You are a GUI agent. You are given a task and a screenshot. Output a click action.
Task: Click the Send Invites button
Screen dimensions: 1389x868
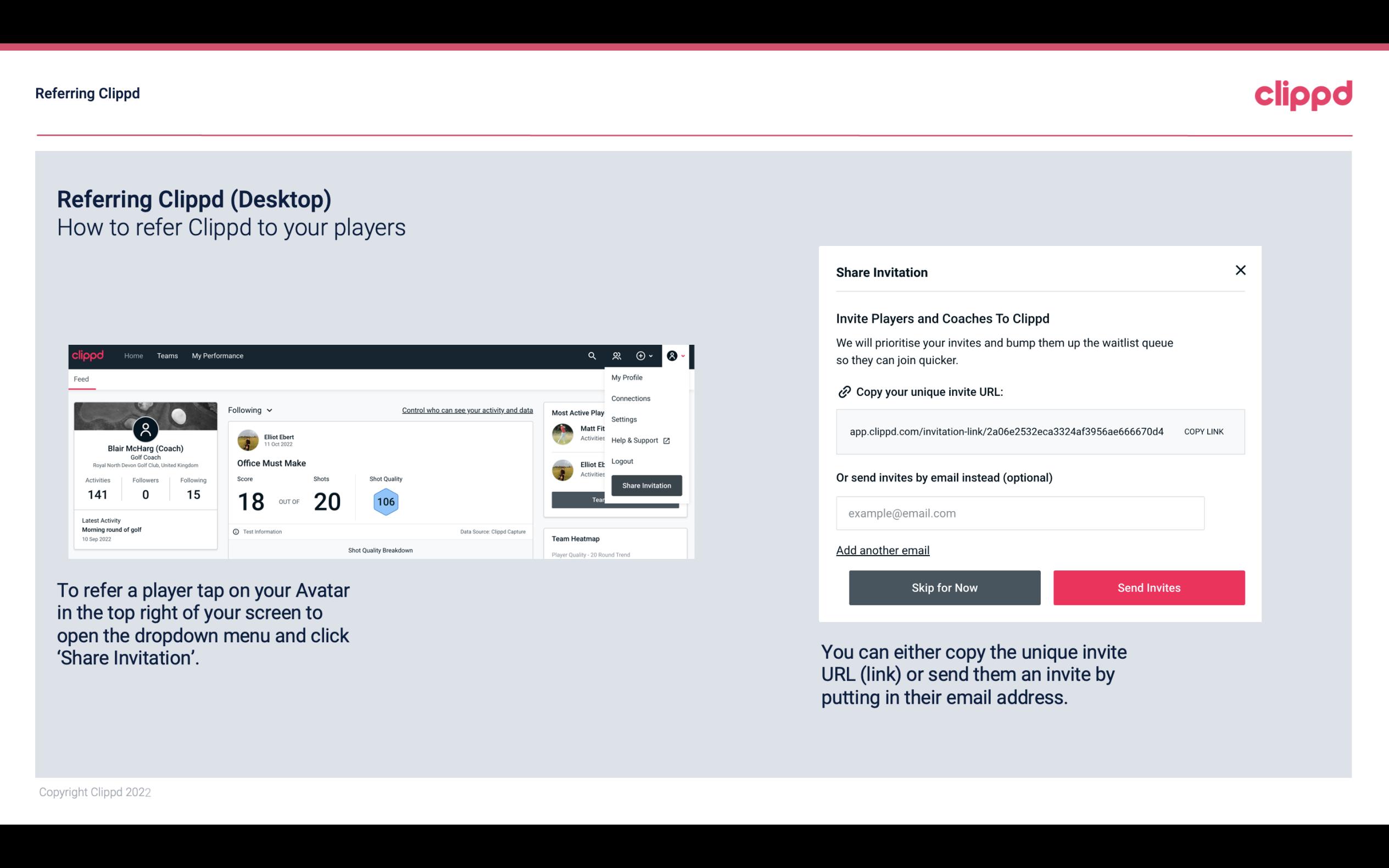[x=1149, y=588]
